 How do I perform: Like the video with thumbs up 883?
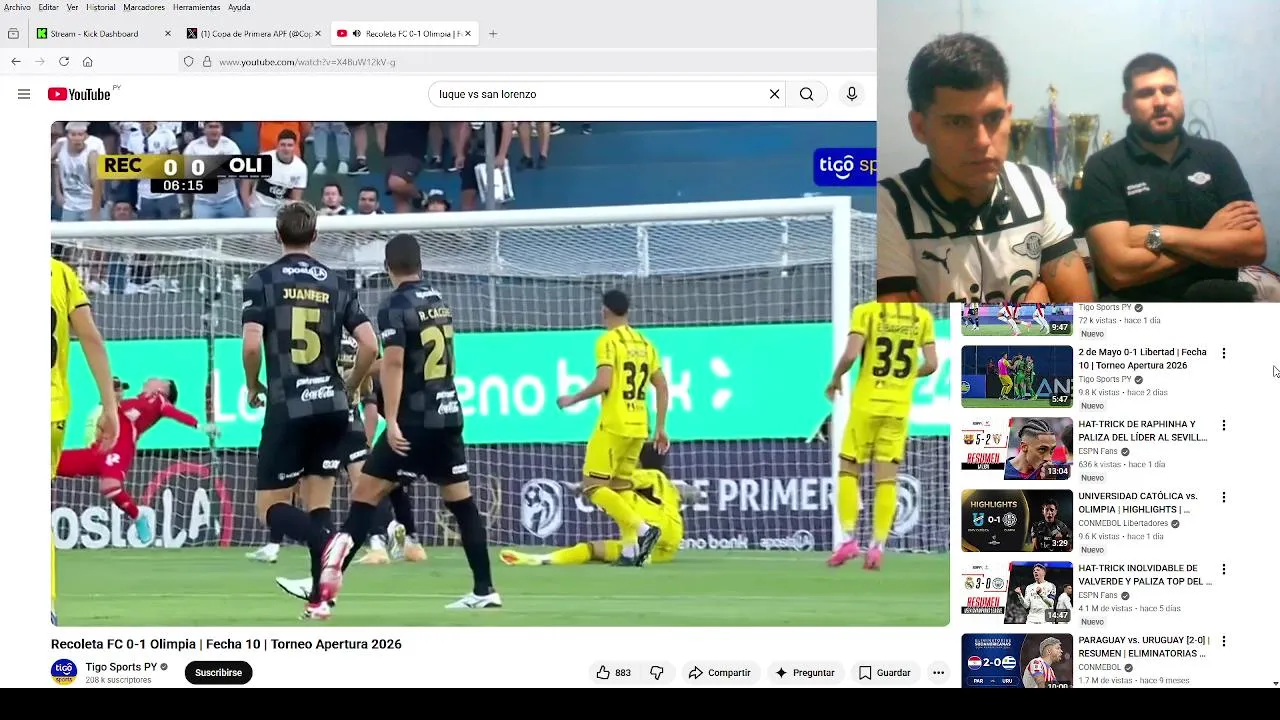pyautogui.click(x=613, y=673)
